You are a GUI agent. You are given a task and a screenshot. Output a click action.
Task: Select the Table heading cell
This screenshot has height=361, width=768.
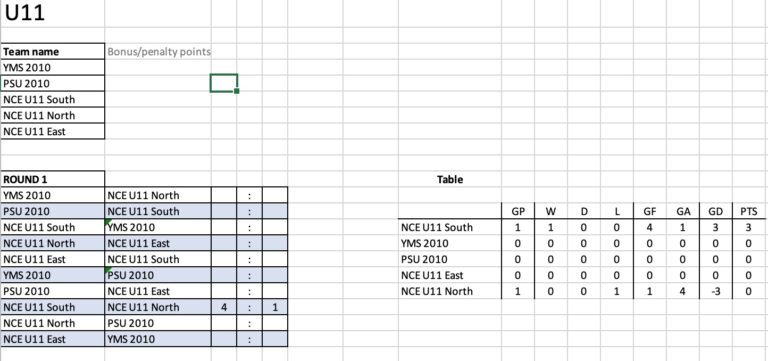450,179
